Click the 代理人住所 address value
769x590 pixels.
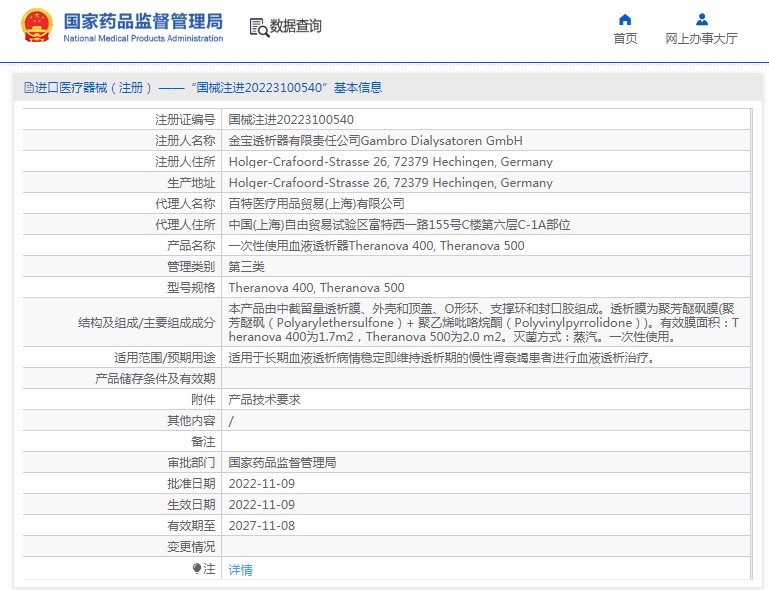[x=399, y=225]
